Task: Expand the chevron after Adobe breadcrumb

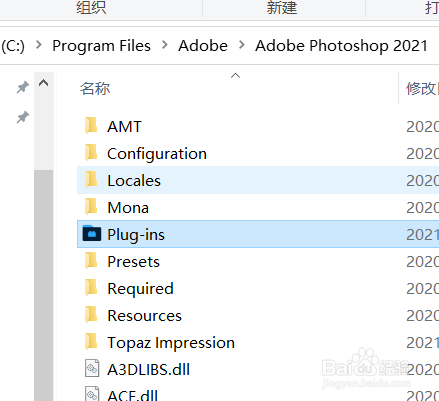Action: point(242,45)
